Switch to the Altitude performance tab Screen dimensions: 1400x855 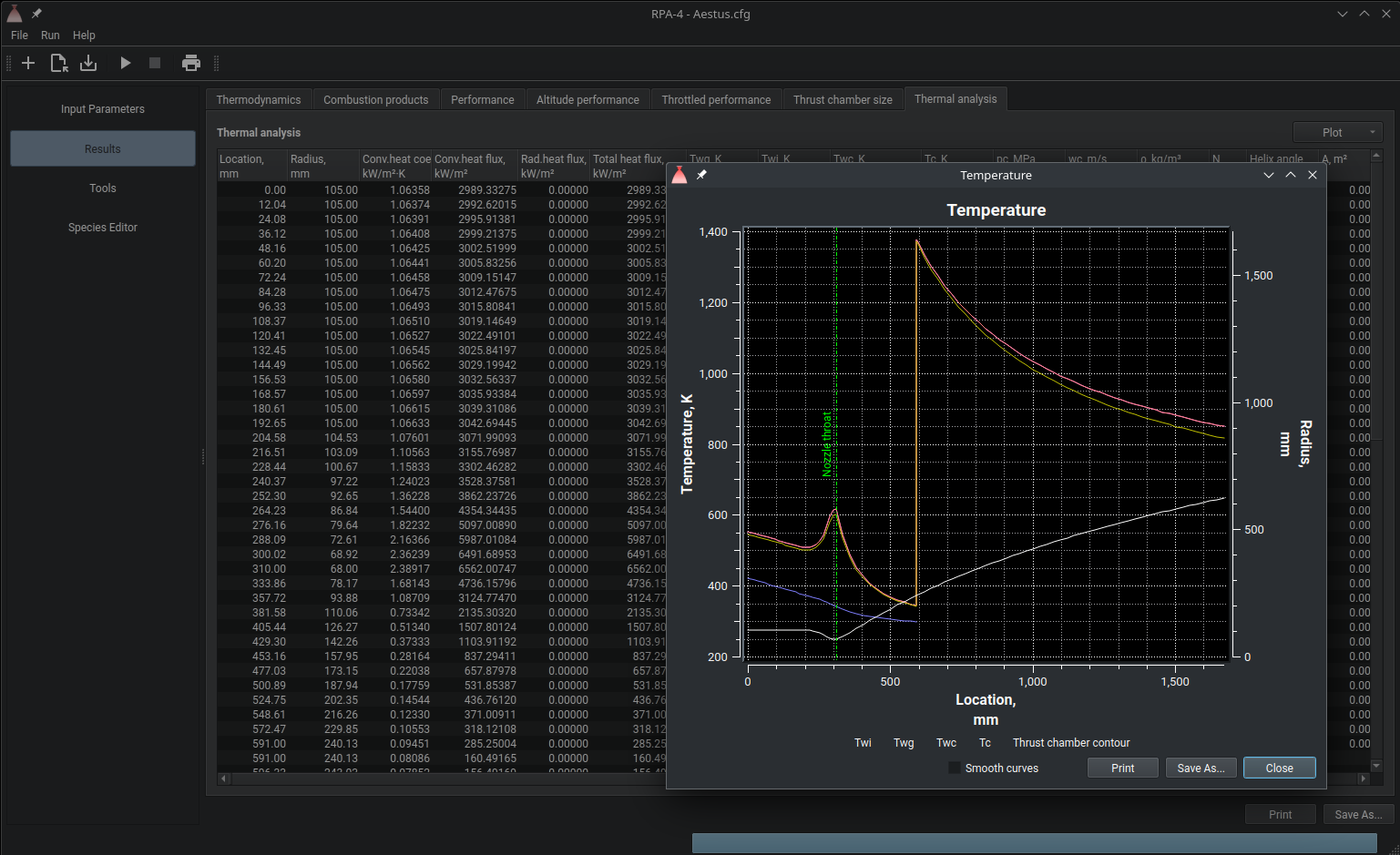point(588,100)
